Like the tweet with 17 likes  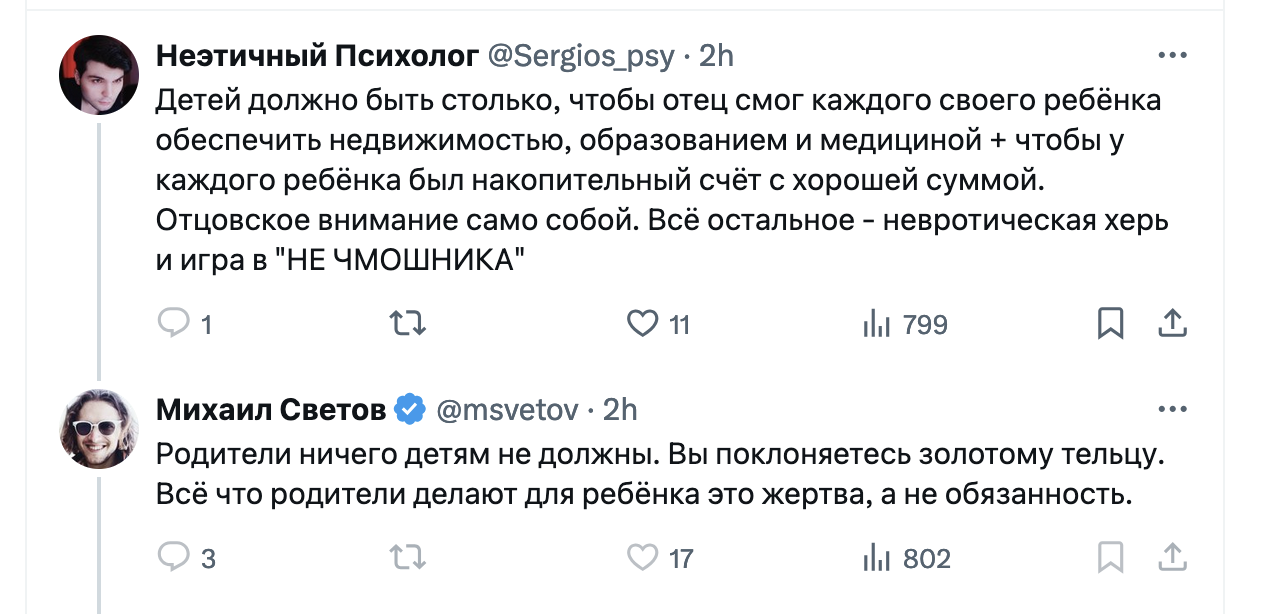642,557
